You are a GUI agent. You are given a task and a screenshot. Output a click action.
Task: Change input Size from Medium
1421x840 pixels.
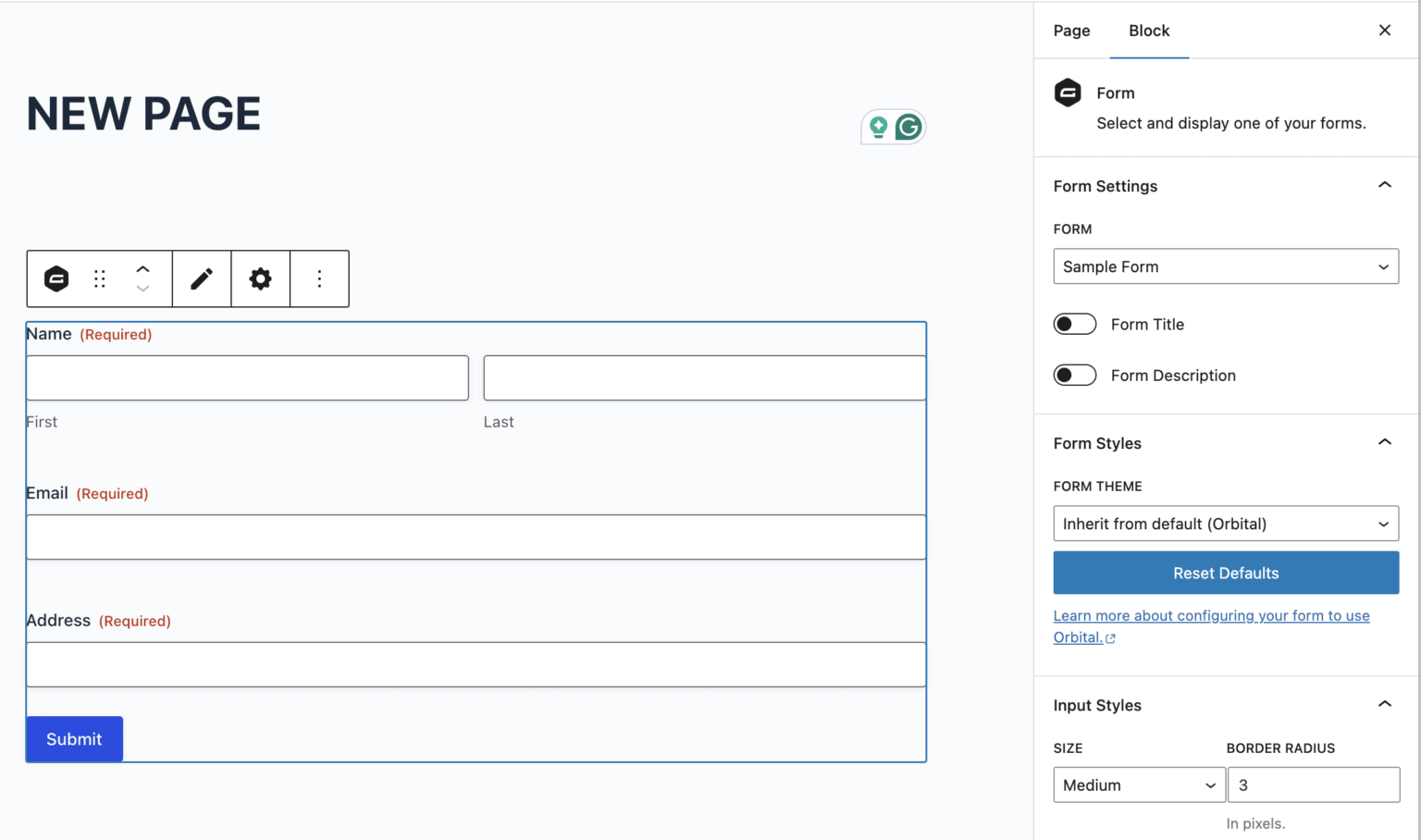click(1139, 784)
